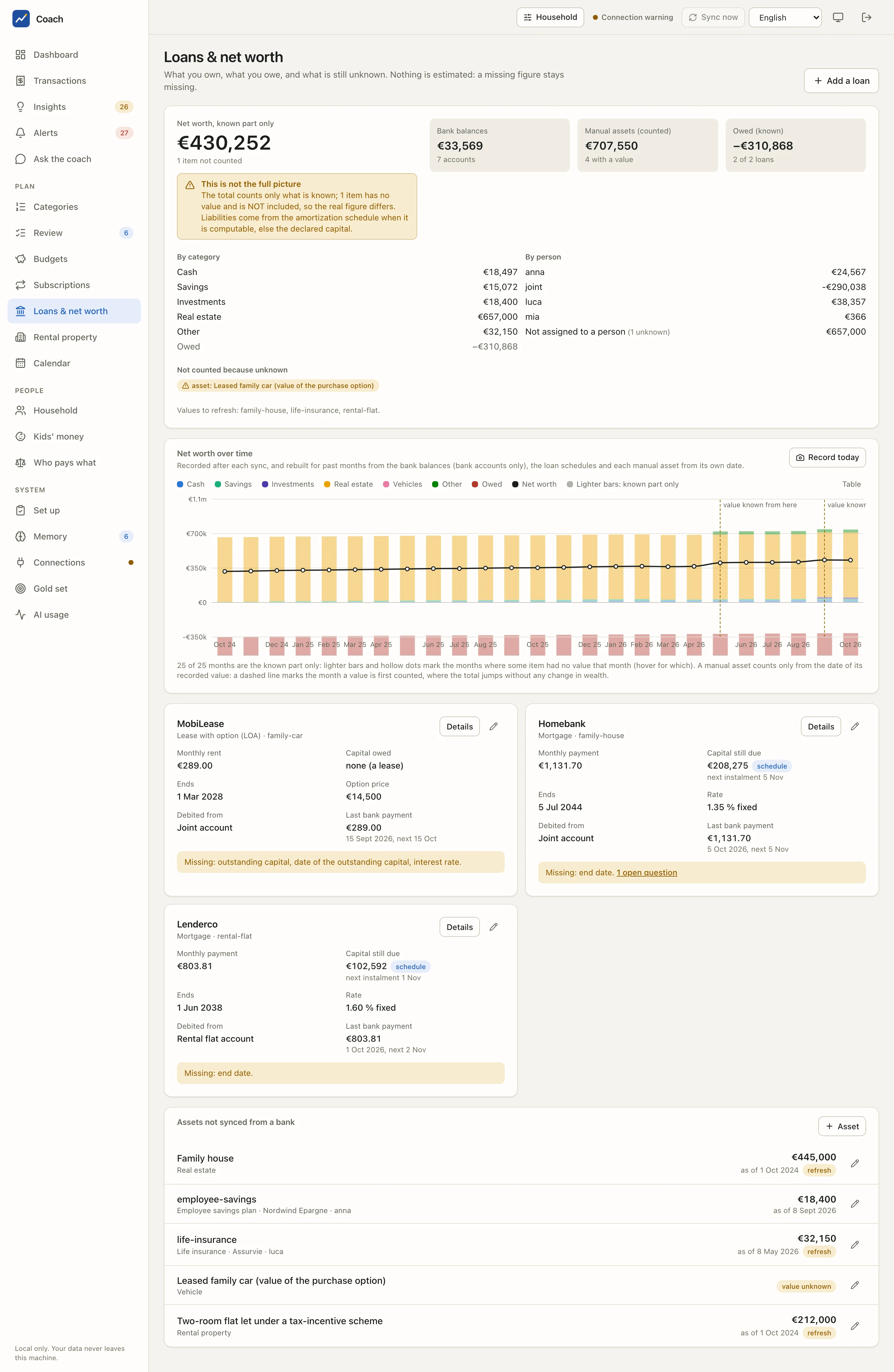Click the + Asset button
This screenshot has width=894, height=1372.
click(x=842, y=1126)
